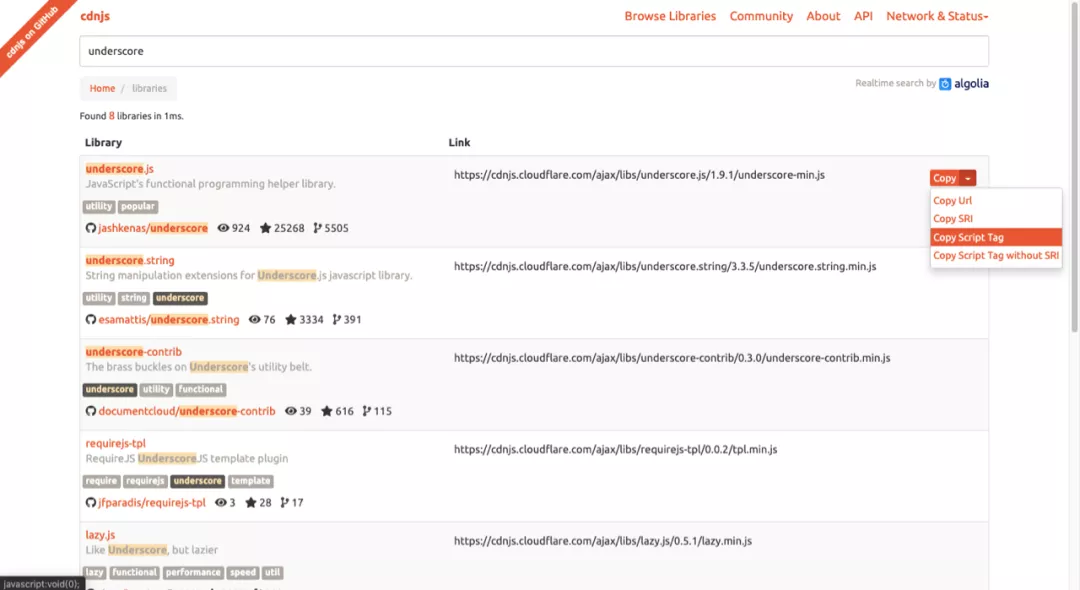
Task: Click the performance tag under lazy.js
Action: point(193,573)
